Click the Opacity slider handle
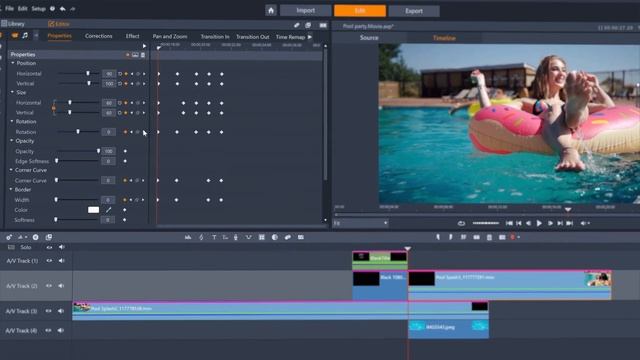Viewport: 640px width, 360px height. click(x=98, y=151)
